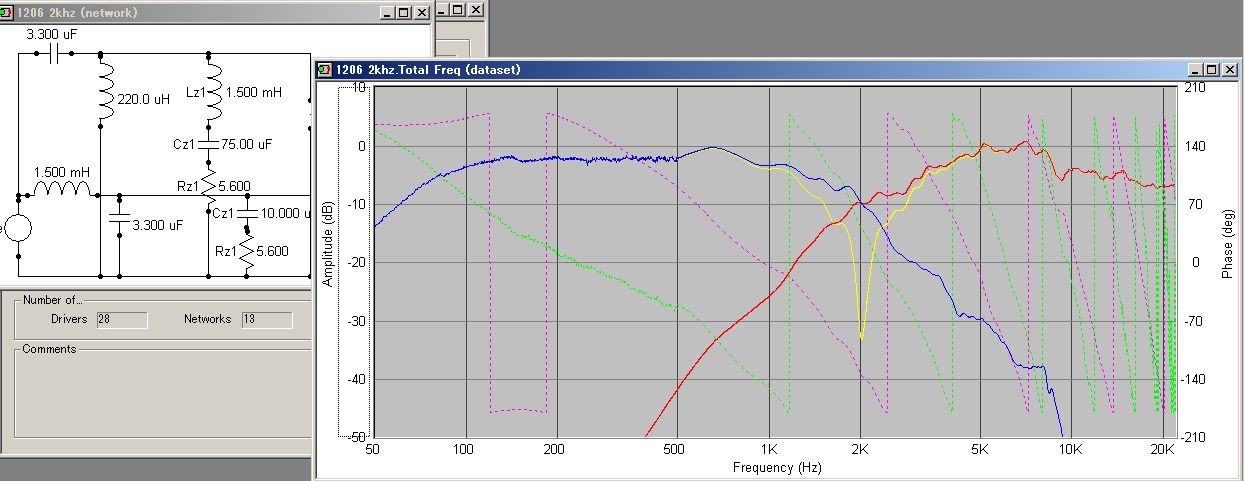Select the horizontal 1.500 mH series inductor symbol
The image size is (1245, 481).
tap(63, 188)
